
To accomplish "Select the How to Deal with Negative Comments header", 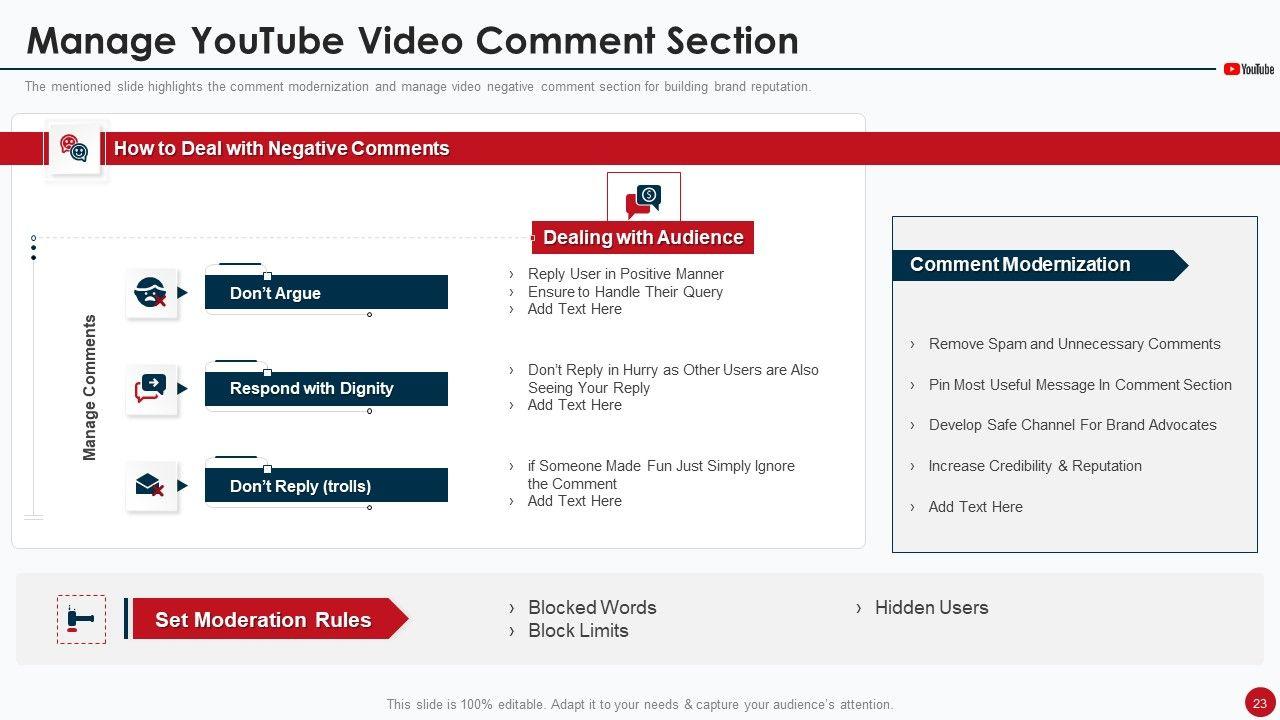I will point(282,148).
